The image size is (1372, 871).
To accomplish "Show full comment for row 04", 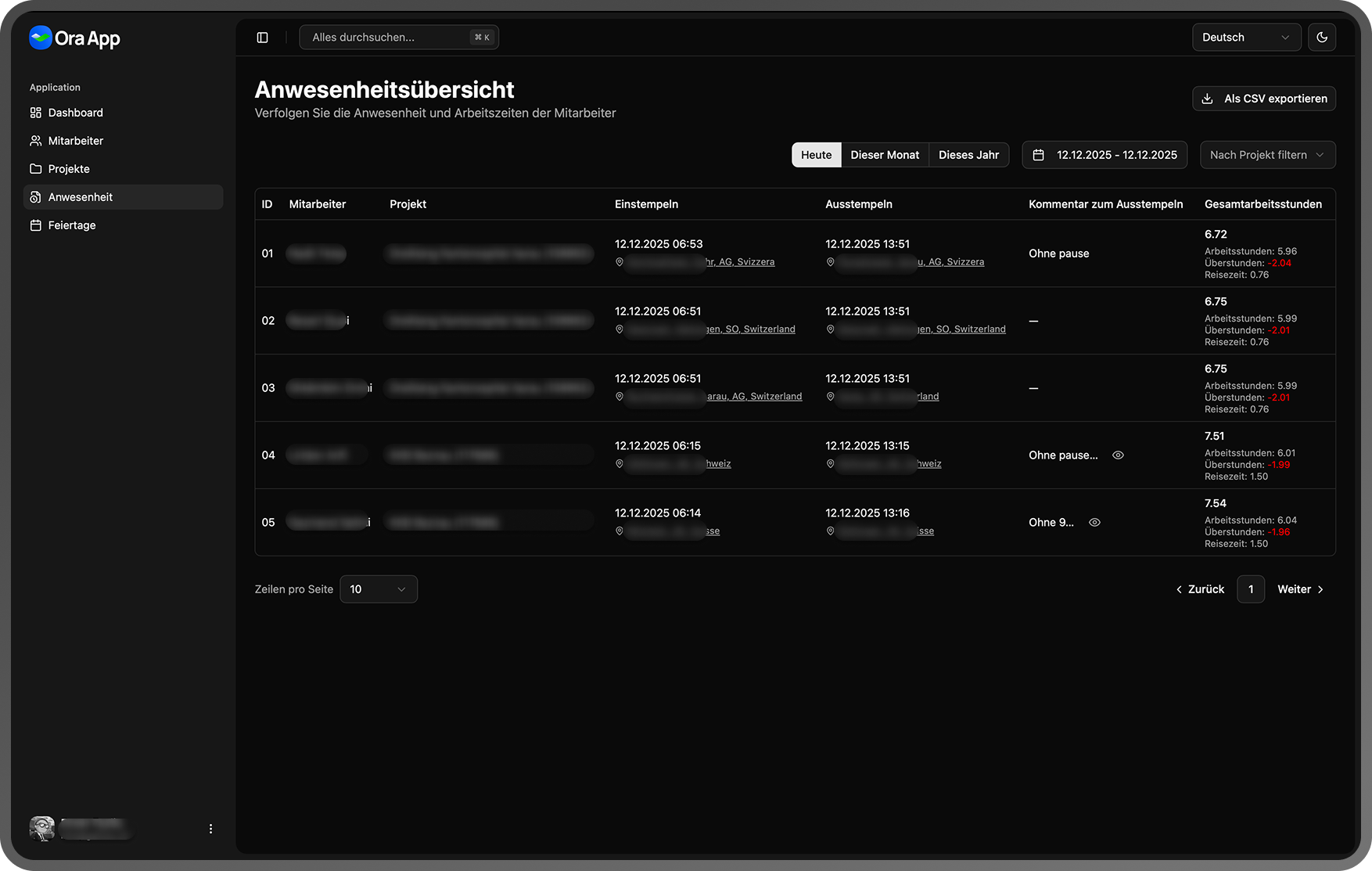I will click(x=1118, y=455).
